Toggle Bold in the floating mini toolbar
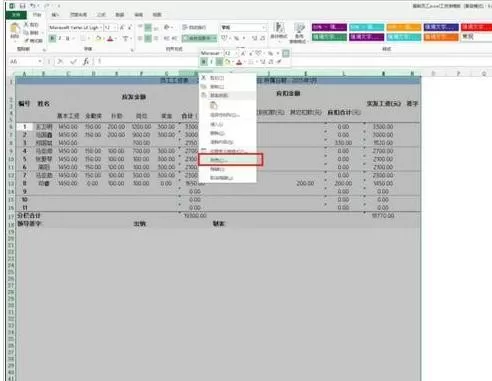Image resolution: width=492 pixels, height=381 pixels. pyautogui.click(x=204, y=62)
